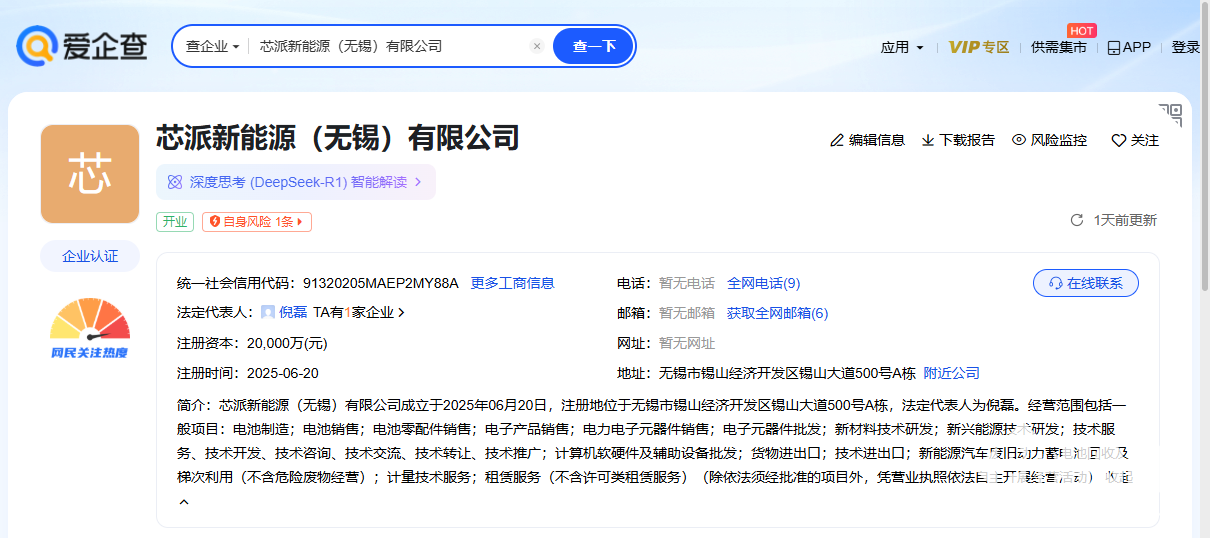
Task: Expand the 应用 menu dropdown
Action: (x=902, y=47)
